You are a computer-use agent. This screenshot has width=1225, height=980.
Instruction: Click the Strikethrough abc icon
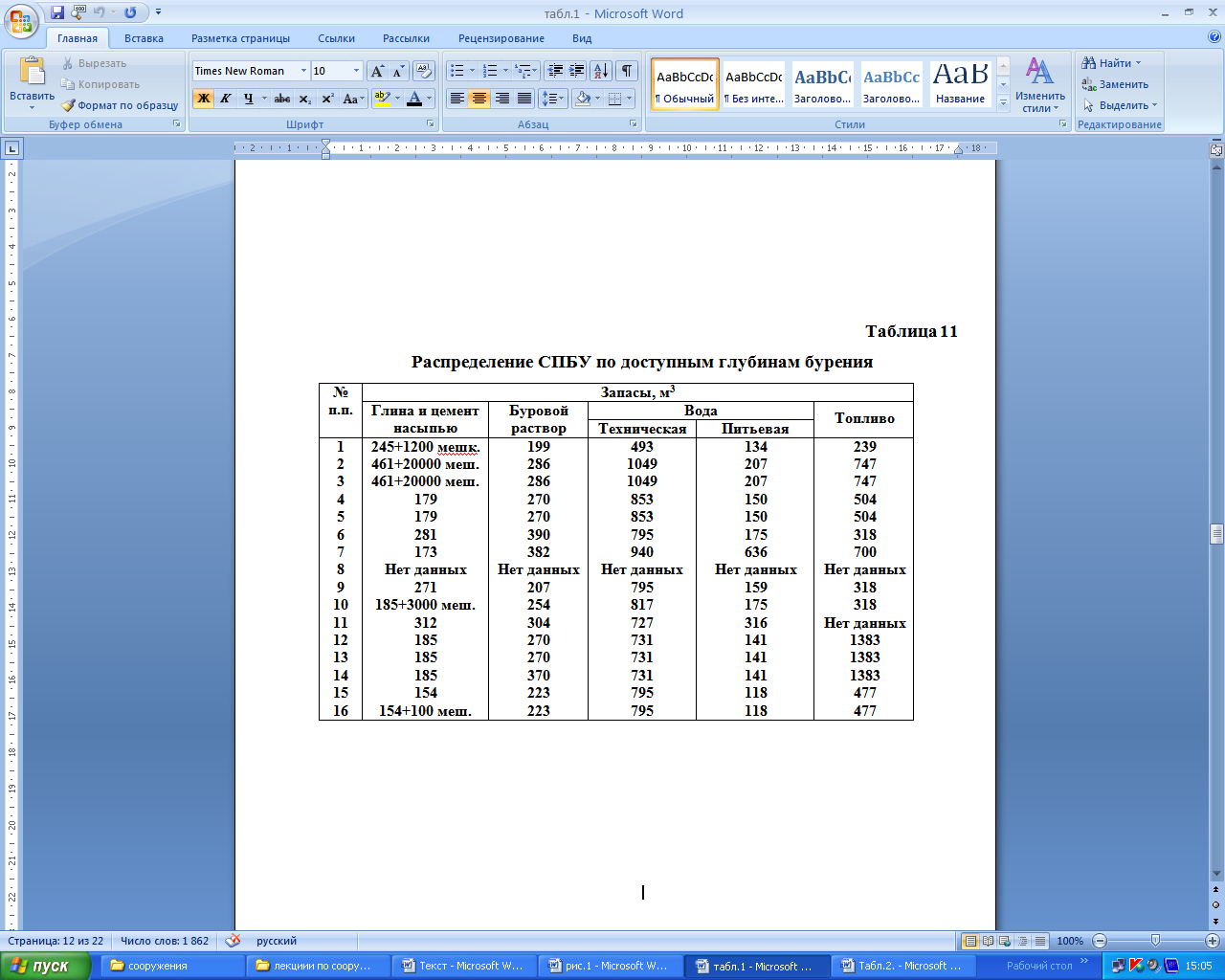(282, 99)
